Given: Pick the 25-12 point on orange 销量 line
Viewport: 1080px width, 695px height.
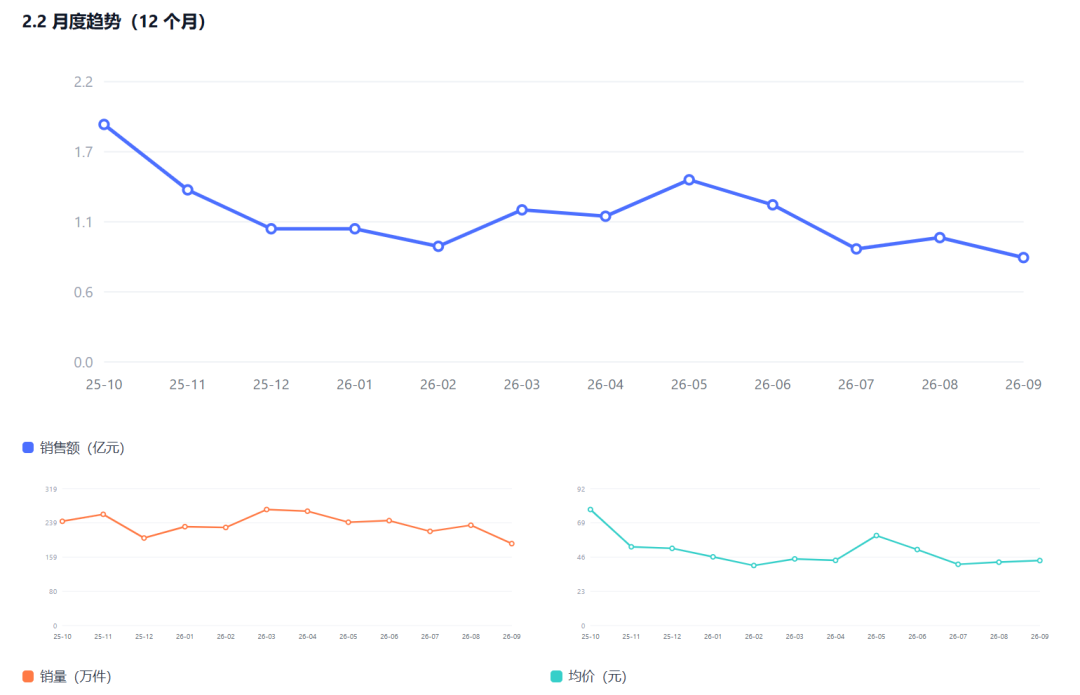Looking at the screenshot, I should pos(144,538).
